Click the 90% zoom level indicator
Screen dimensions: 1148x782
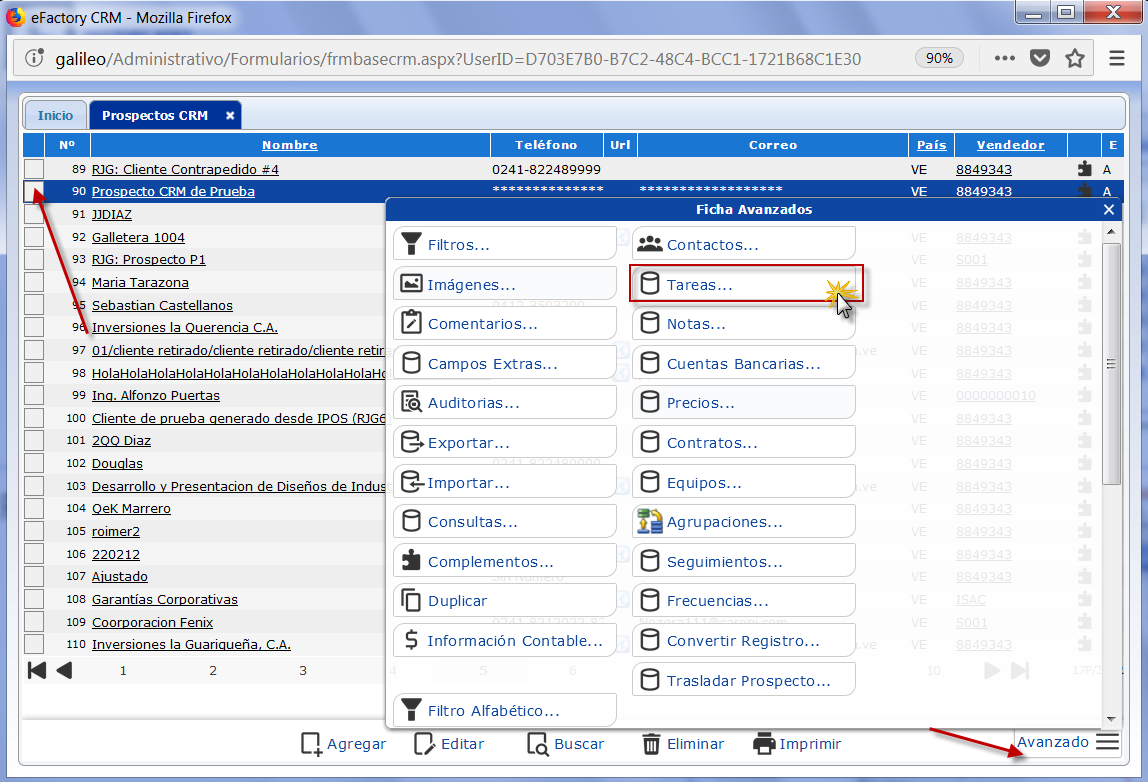[939, 58]
